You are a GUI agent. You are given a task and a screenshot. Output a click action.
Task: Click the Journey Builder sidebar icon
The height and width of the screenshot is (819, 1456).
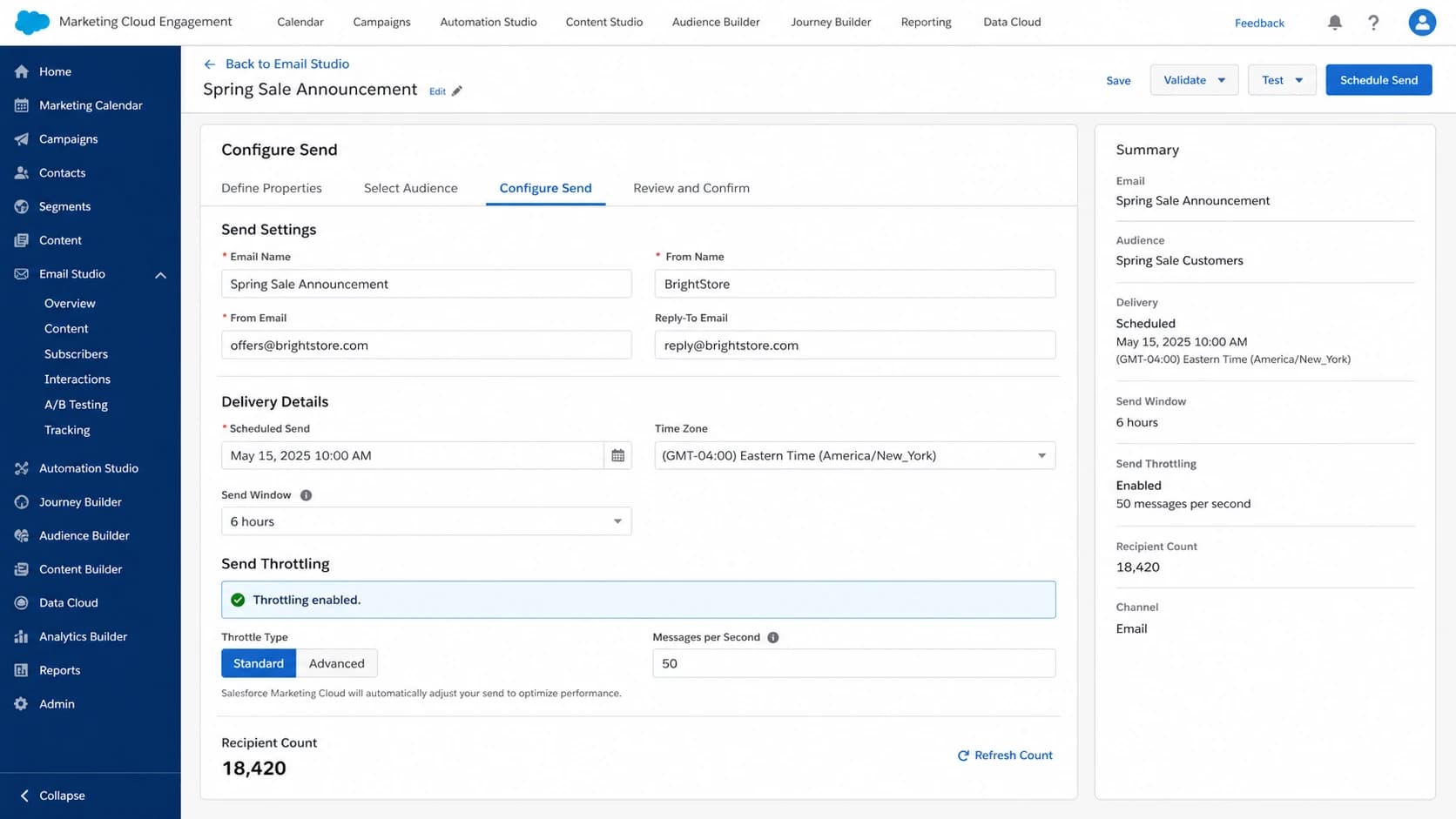click(x=22, y=502)
